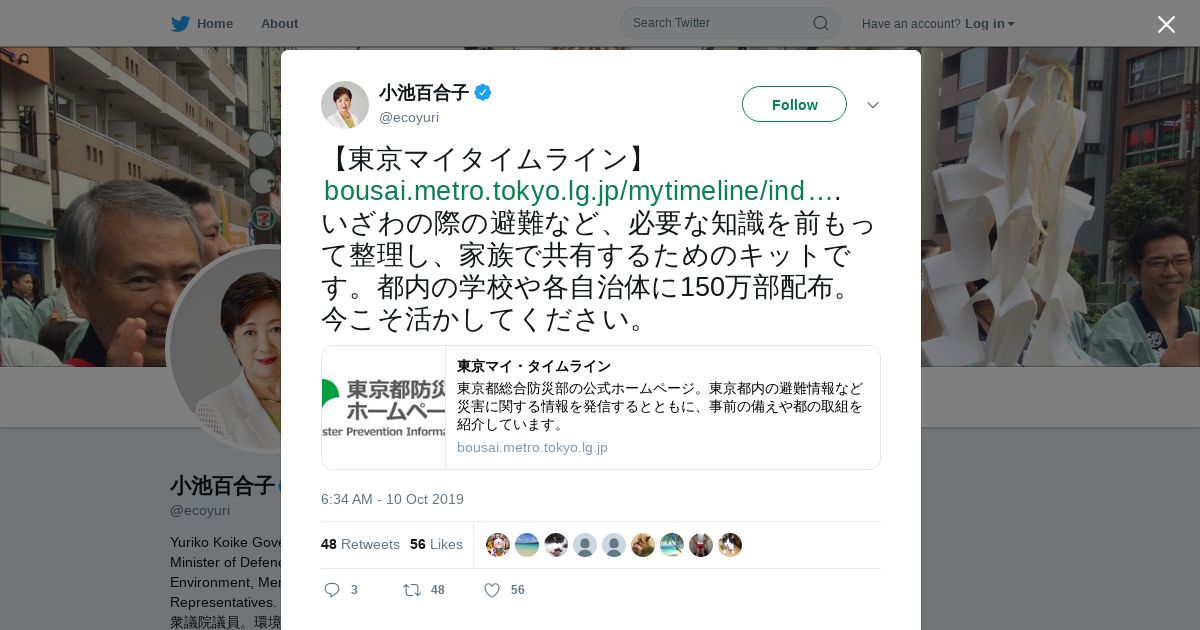Click the Twitter bird Home icon
The width and height of the screenshot is (1200, 630).
pos(180,23)
